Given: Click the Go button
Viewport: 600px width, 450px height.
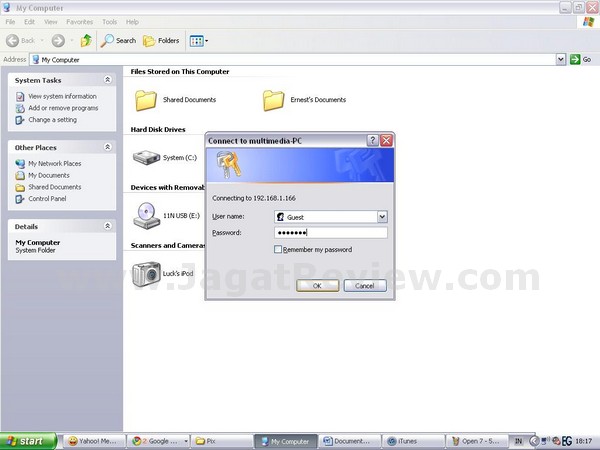Looking at the screenshot, I should pos(580,59).
